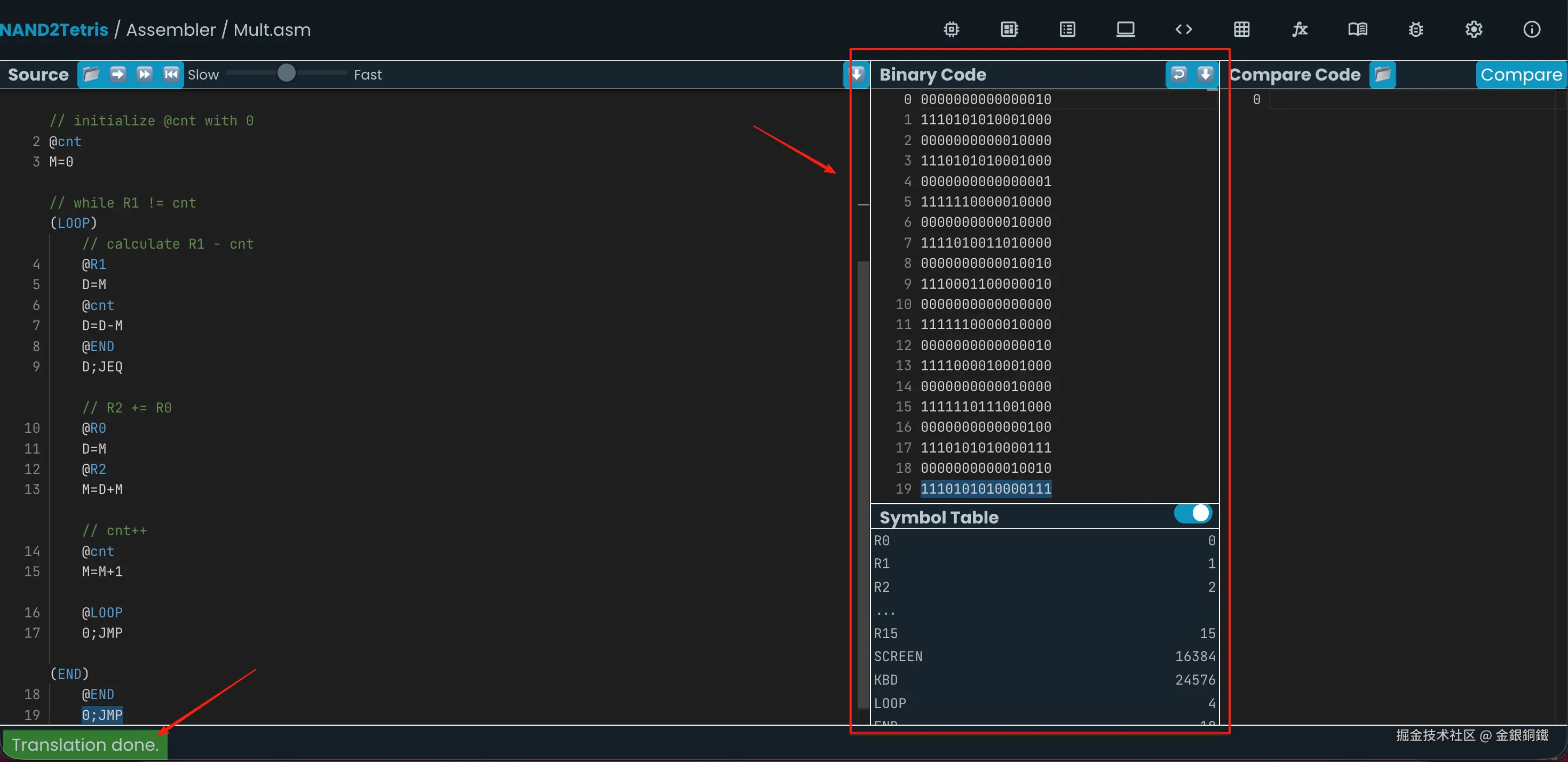Open the CPU Emulator icon
Viewport: 1568px width, 762px height.
tap(1009, 29)
